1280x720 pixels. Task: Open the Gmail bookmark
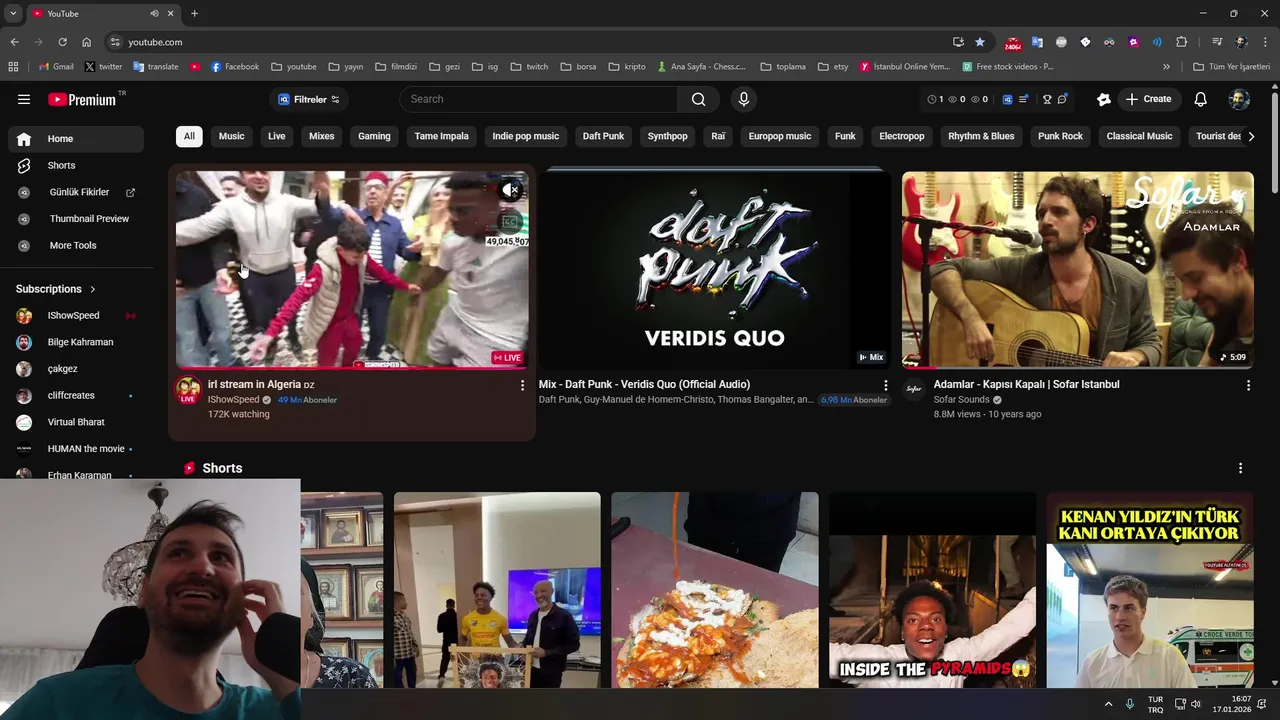(x=56, y=67)
